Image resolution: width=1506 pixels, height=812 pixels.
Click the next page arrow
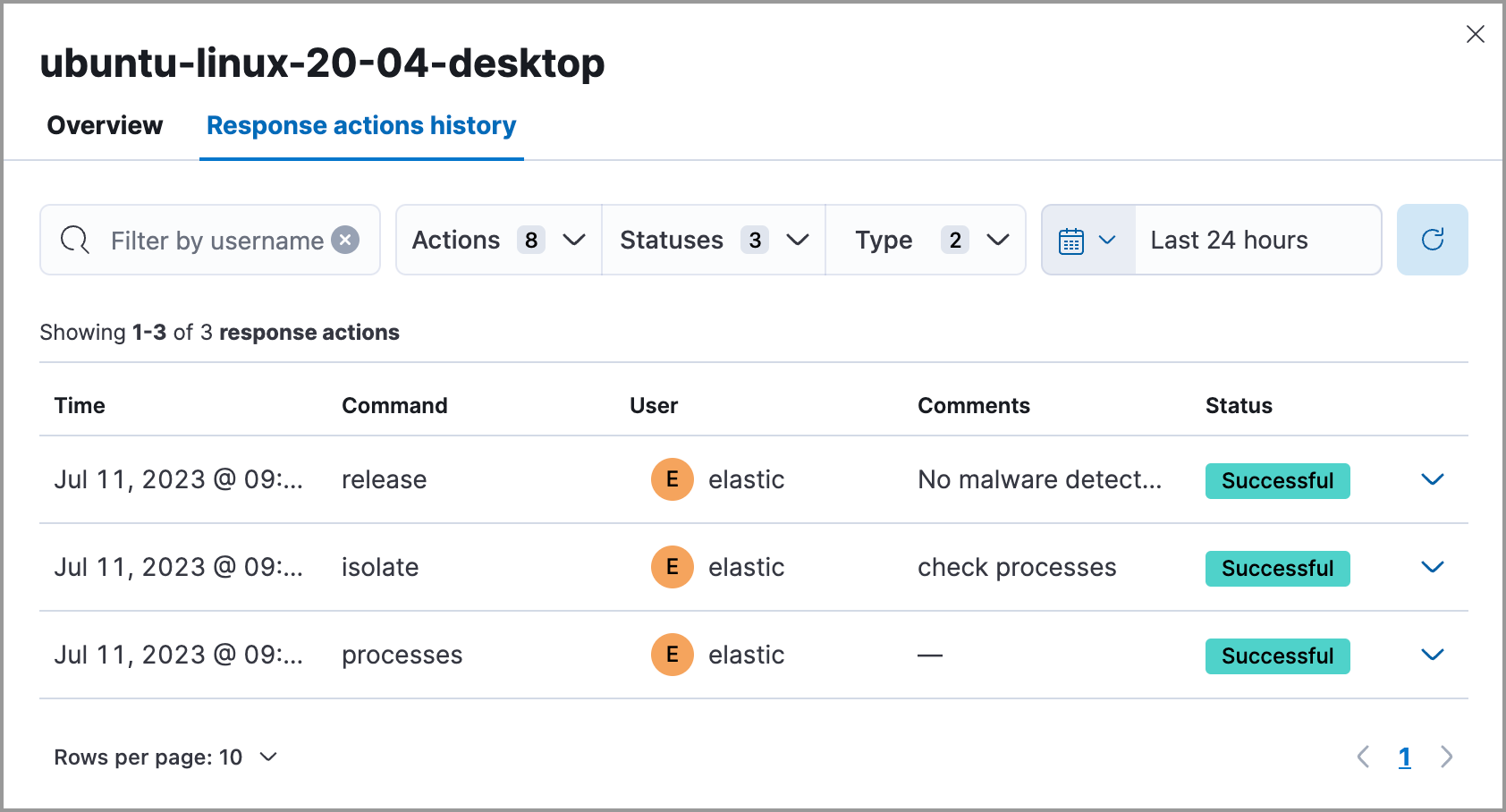1446,757
